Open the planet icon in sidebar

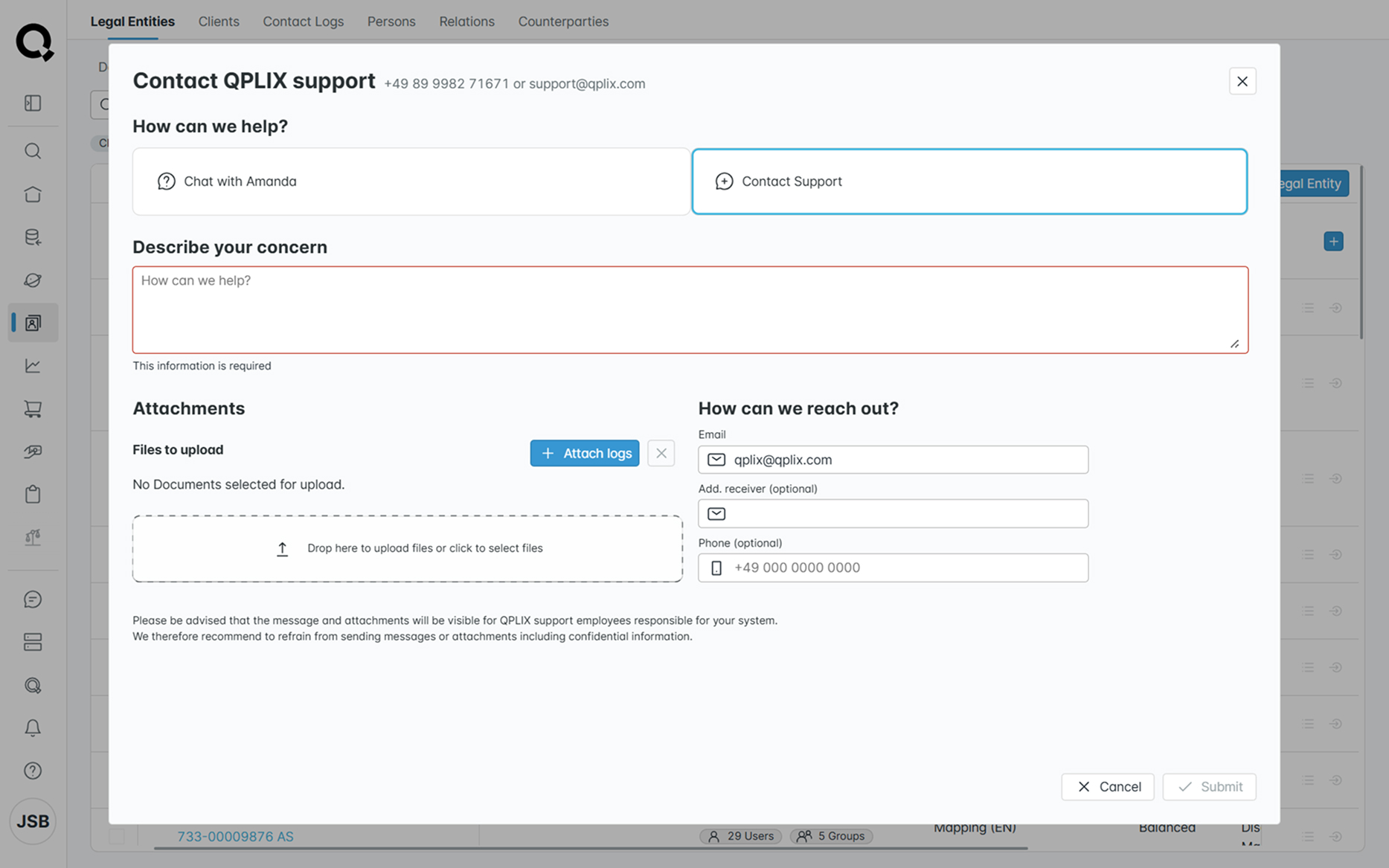click(x=33, y=280)
